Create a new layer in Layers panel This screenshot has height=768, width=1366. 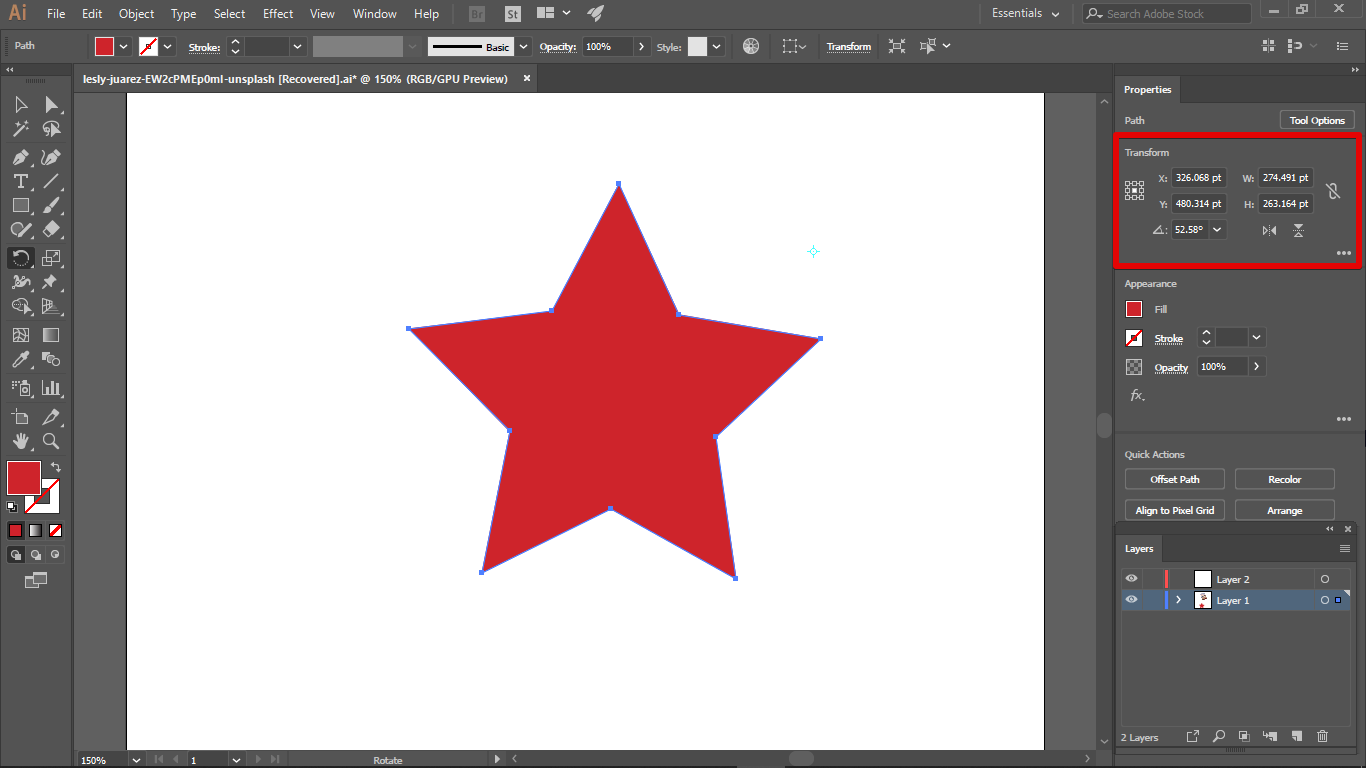(x=1296, y=737)
